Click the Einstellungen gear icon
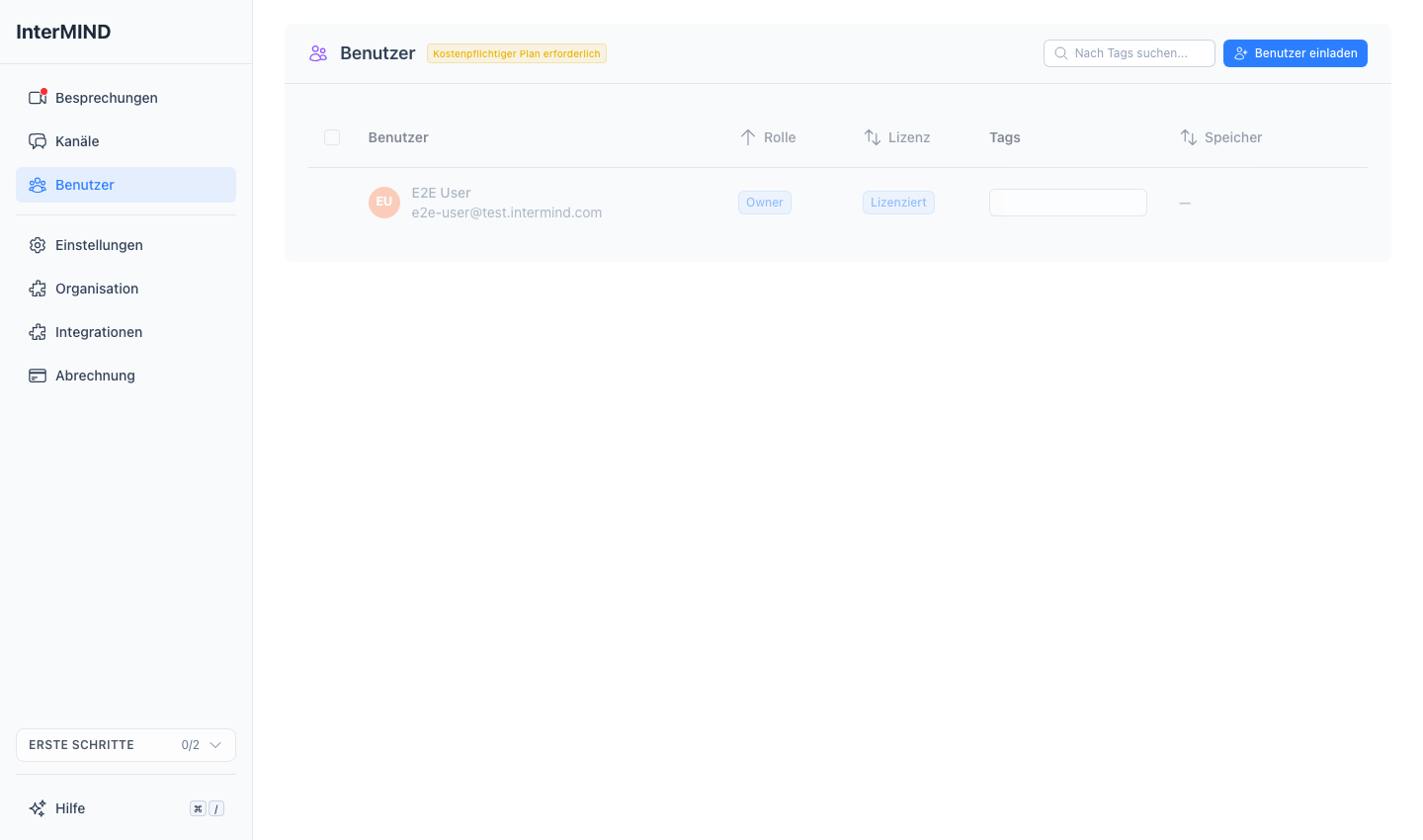This screenshot has height=840, width=1423. click(x=38, y=245)
